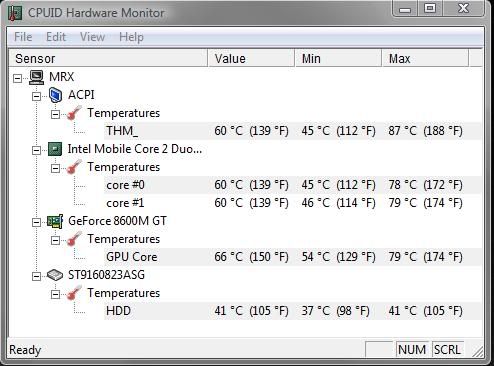Select the GeForce 8600M GT label
The width and height of the screenshot is (494, 366).
tap(117, 221)
